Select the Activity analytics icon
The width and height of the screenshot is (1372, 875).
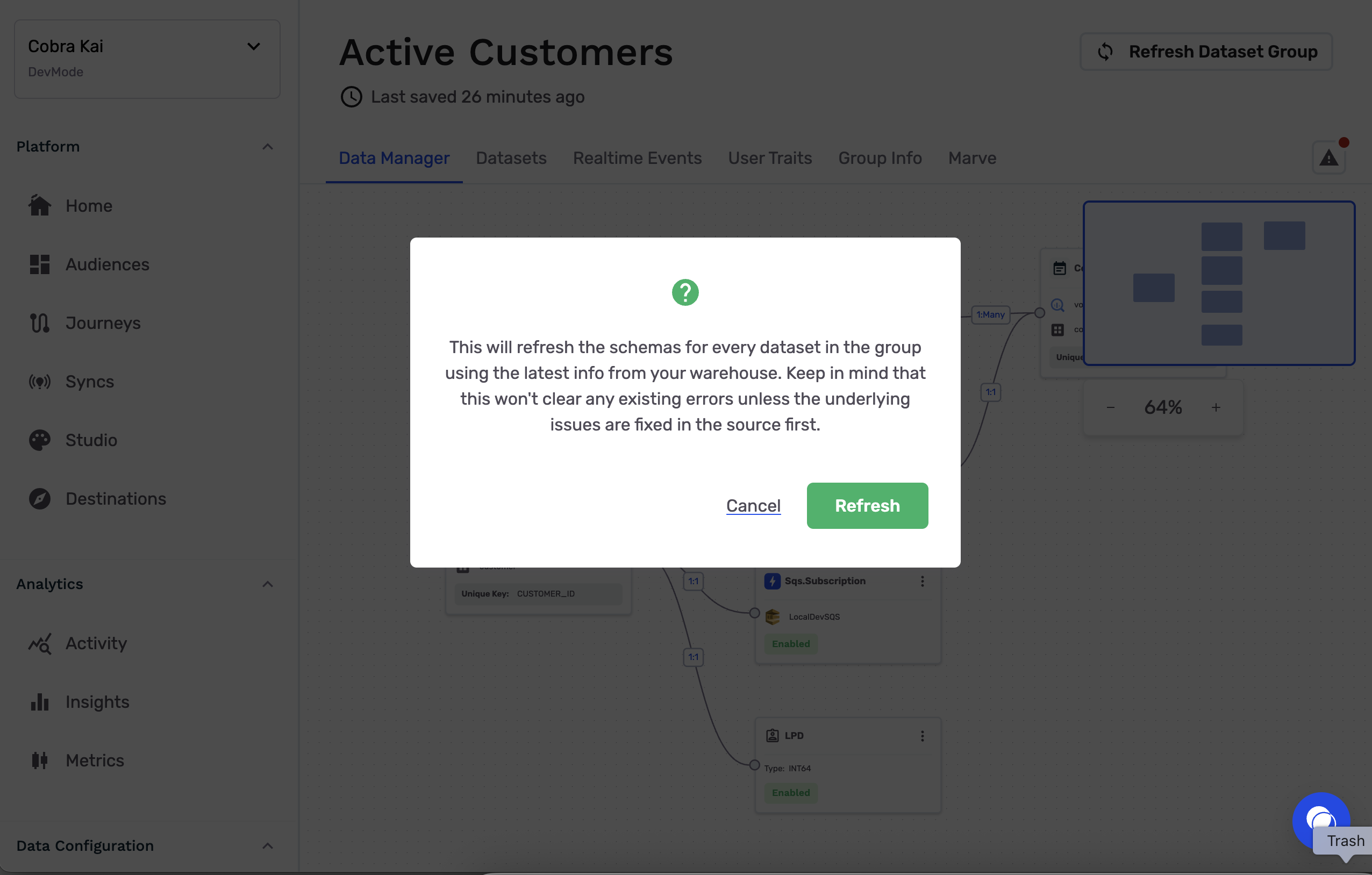tap(40, 644)
